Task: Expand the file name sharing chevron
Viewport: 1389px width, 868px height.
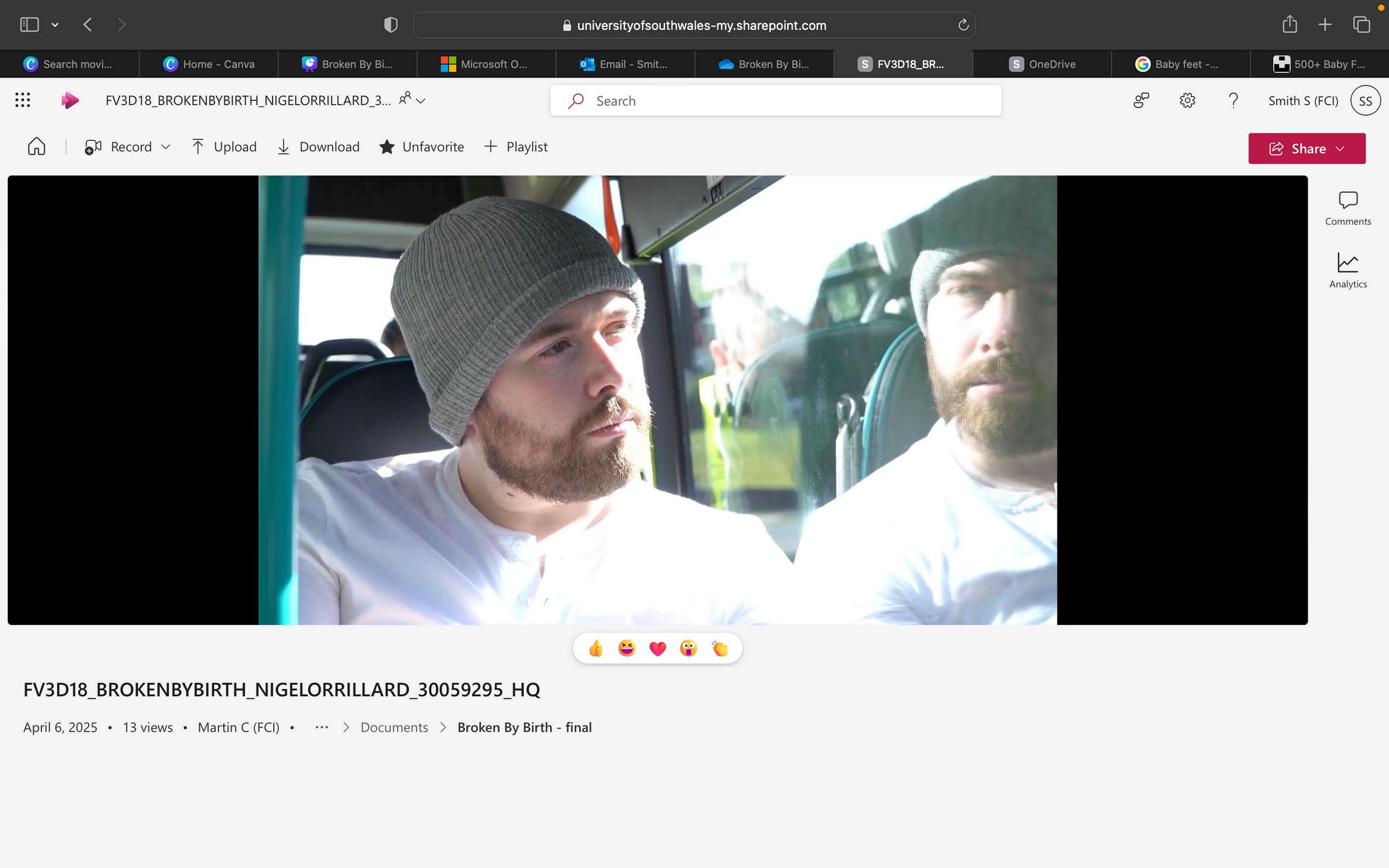Action: (421, 101)
